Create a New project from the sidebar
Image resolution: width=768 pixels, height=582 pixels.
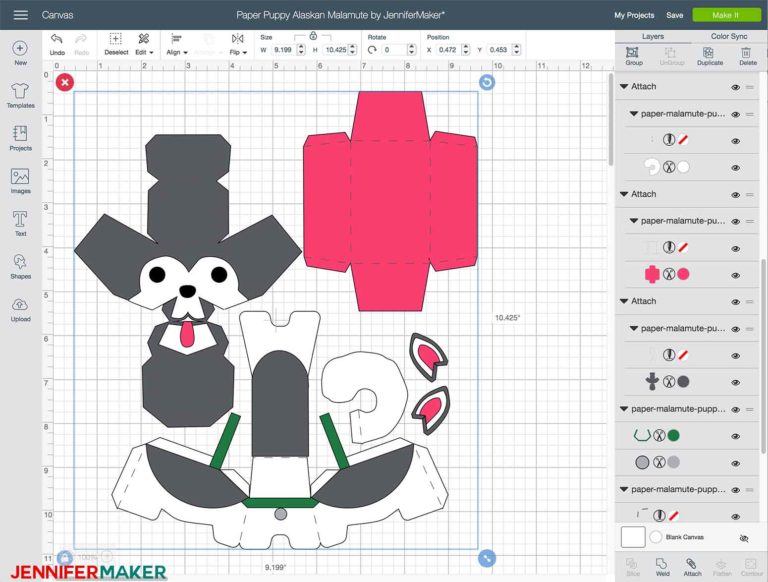pyautogui.click(x=20, y=52)
